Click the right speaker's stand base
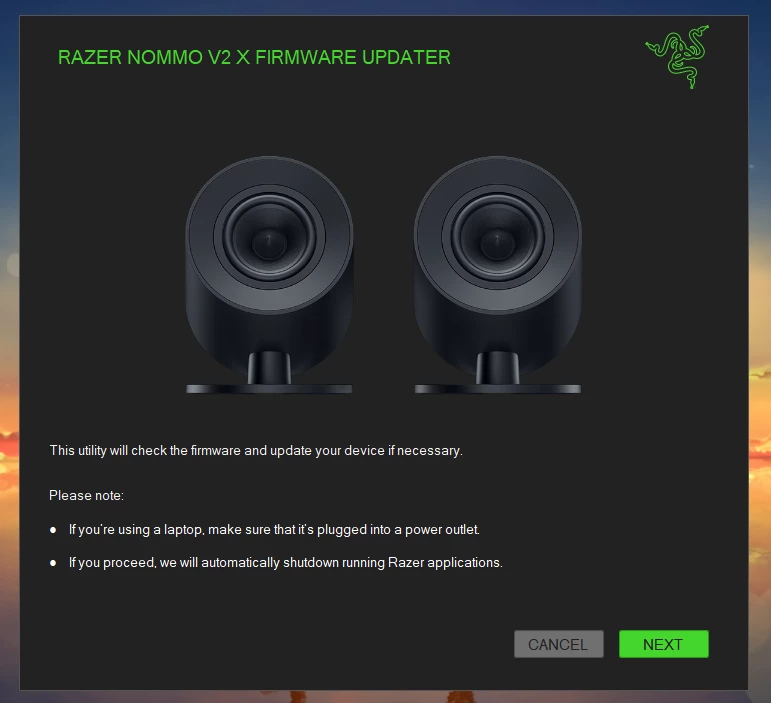 [498, 389]
